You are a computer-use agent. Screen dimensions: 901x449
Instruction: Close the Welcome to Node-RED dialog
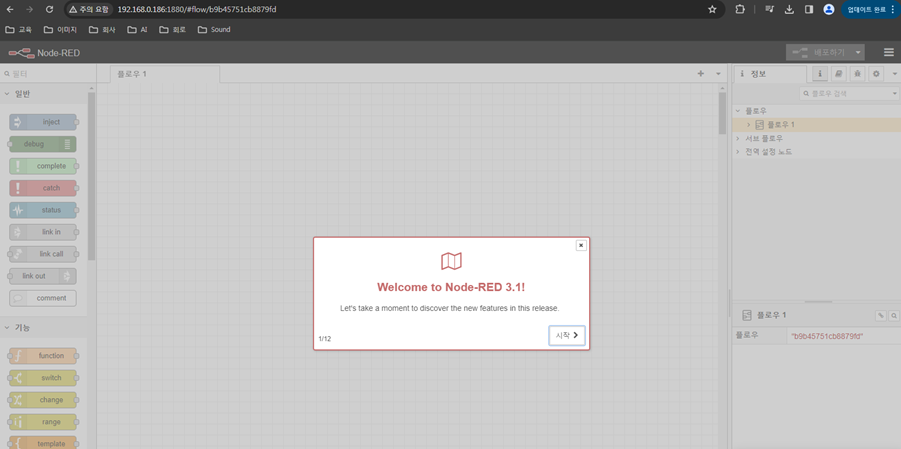click(x=581, y=245)
